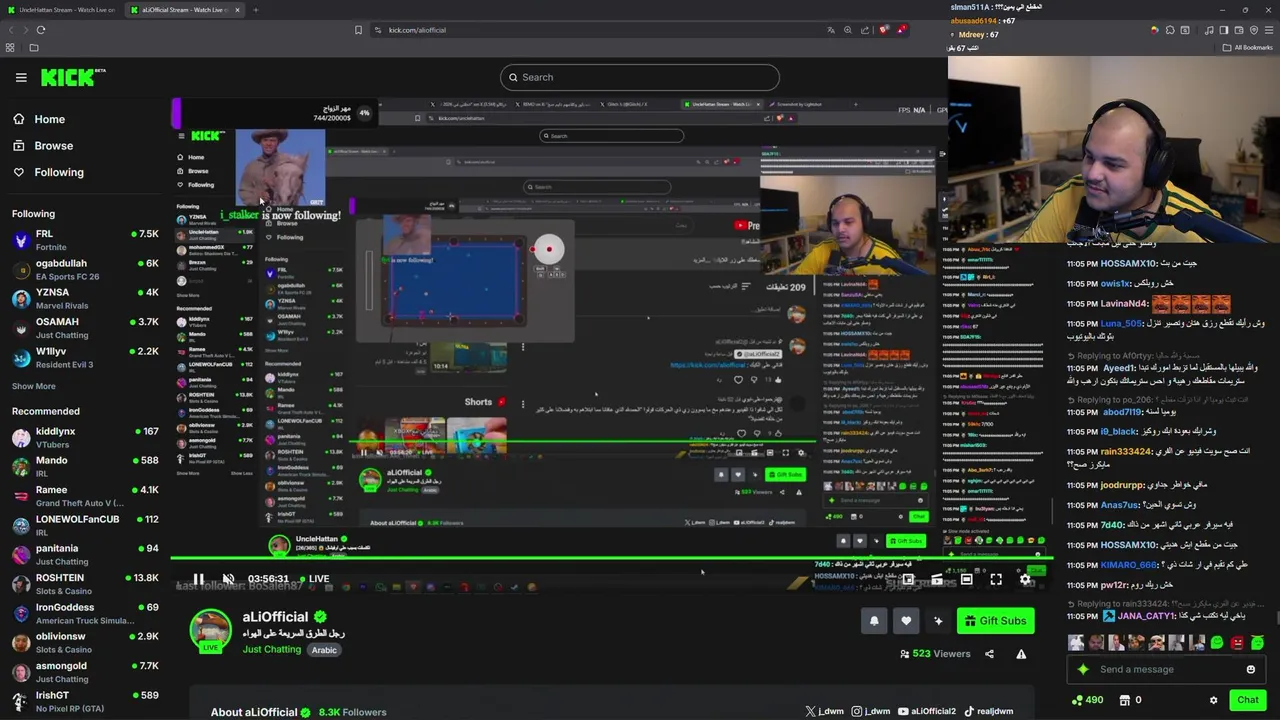Report the stream with warning icon
The image size is (1280, 720).
click(1021, 654)
